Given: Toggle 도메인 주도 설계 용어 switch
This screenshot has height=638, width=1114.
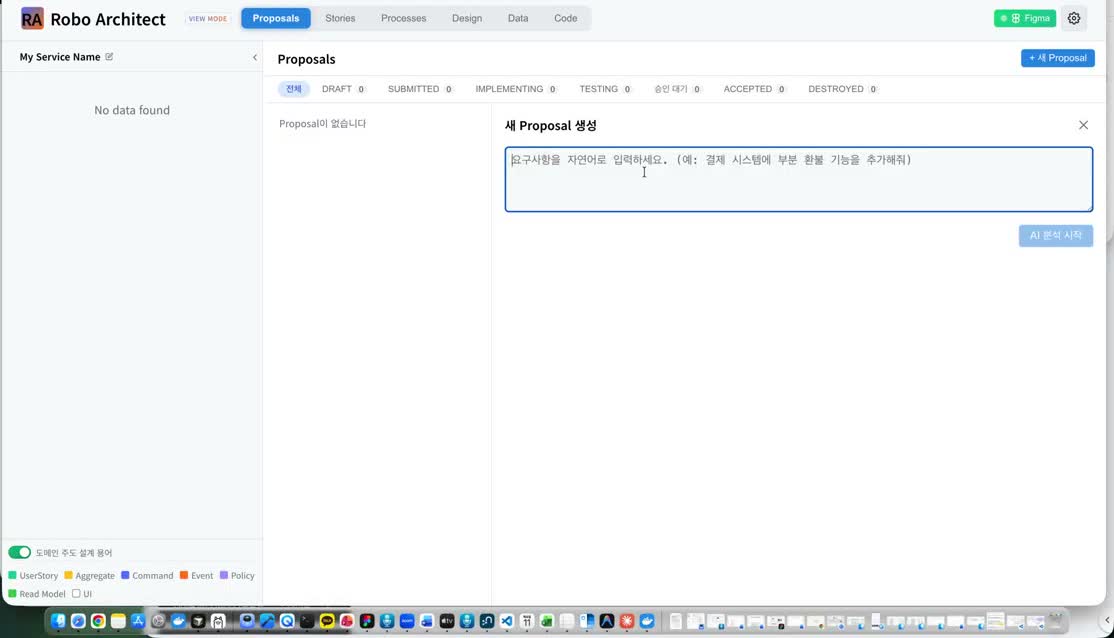Looking at the screenshot, I should click(19, 553).
